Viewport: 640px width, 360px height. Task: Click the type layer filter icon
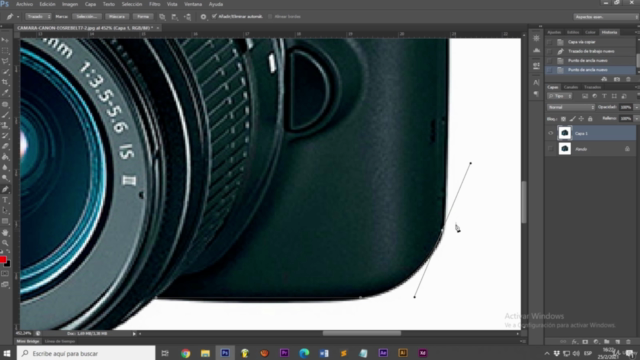[604, 96]
